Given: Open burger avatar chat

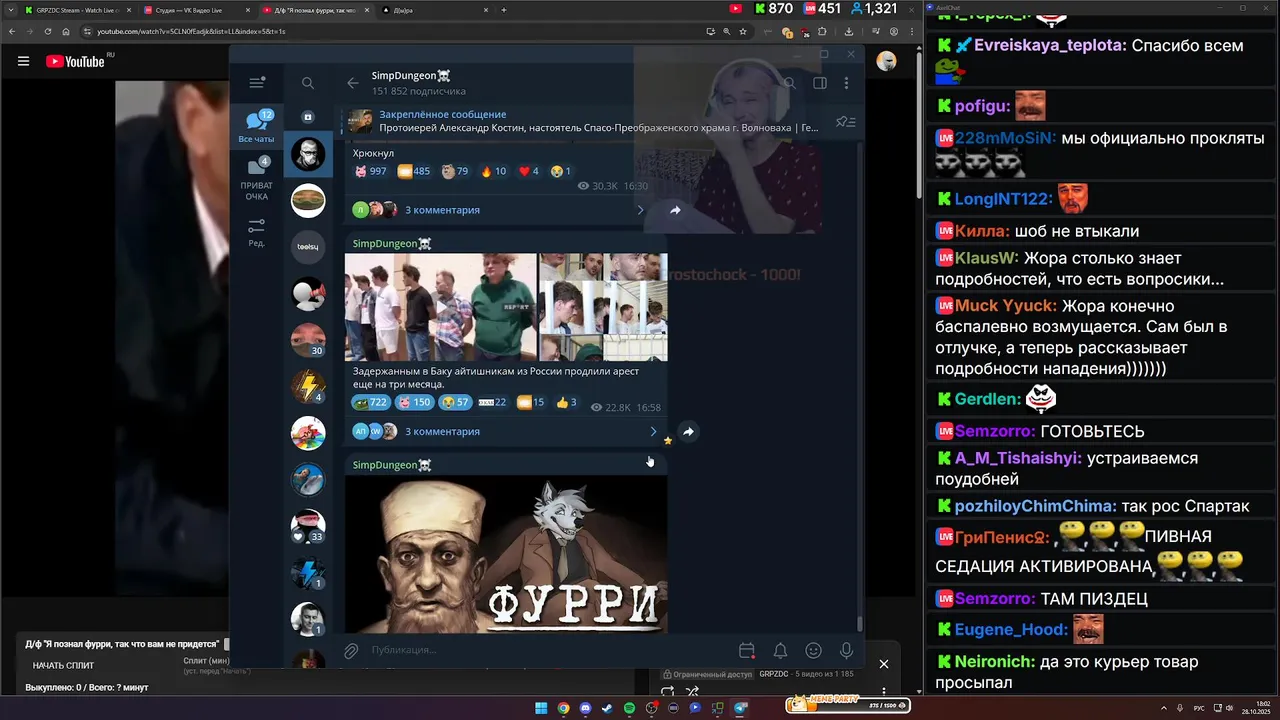Looking at the screenshot, I should click(x=308, y=200).
